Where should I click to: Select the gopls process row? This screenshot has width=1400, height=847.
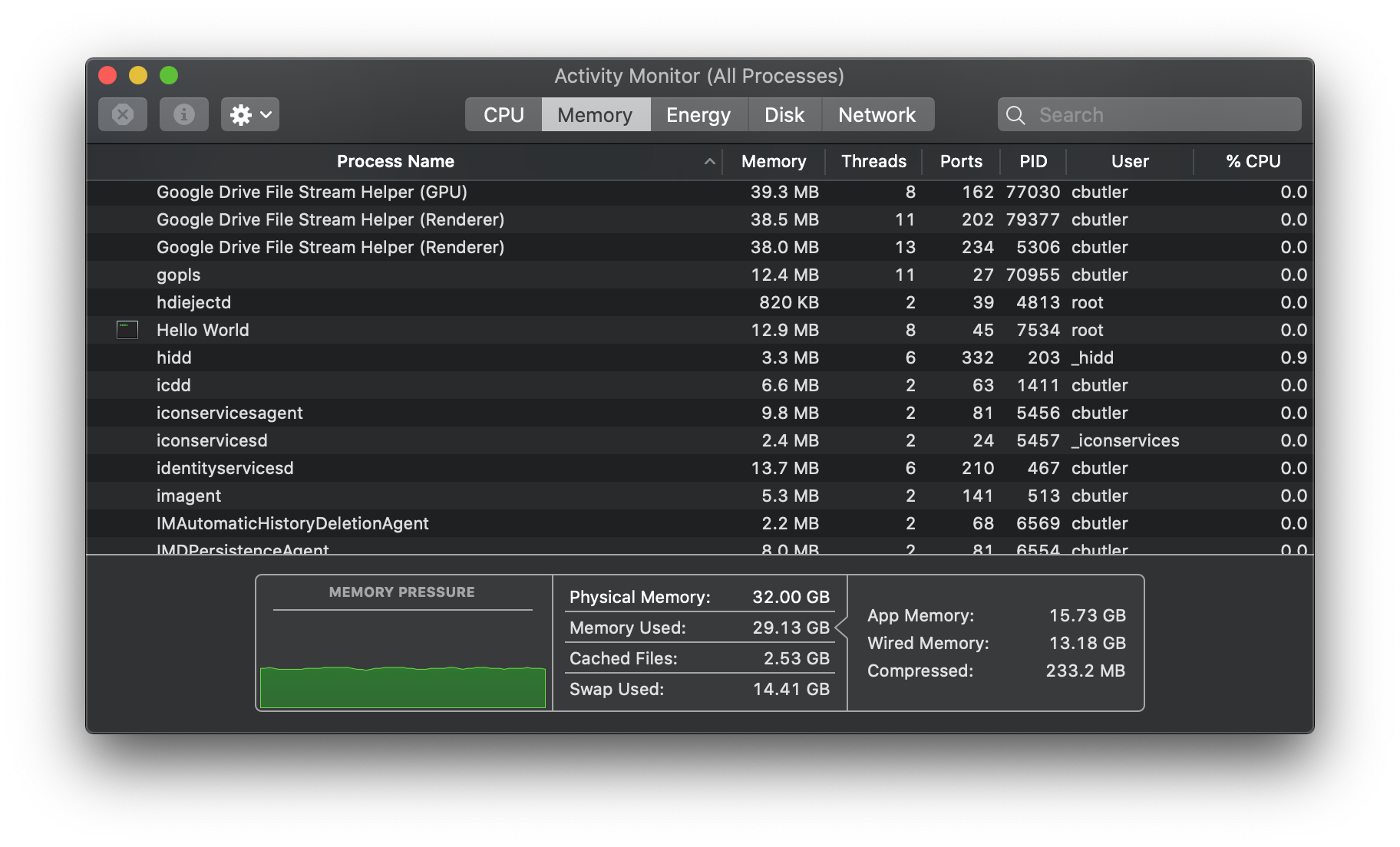tap(700, 275)
